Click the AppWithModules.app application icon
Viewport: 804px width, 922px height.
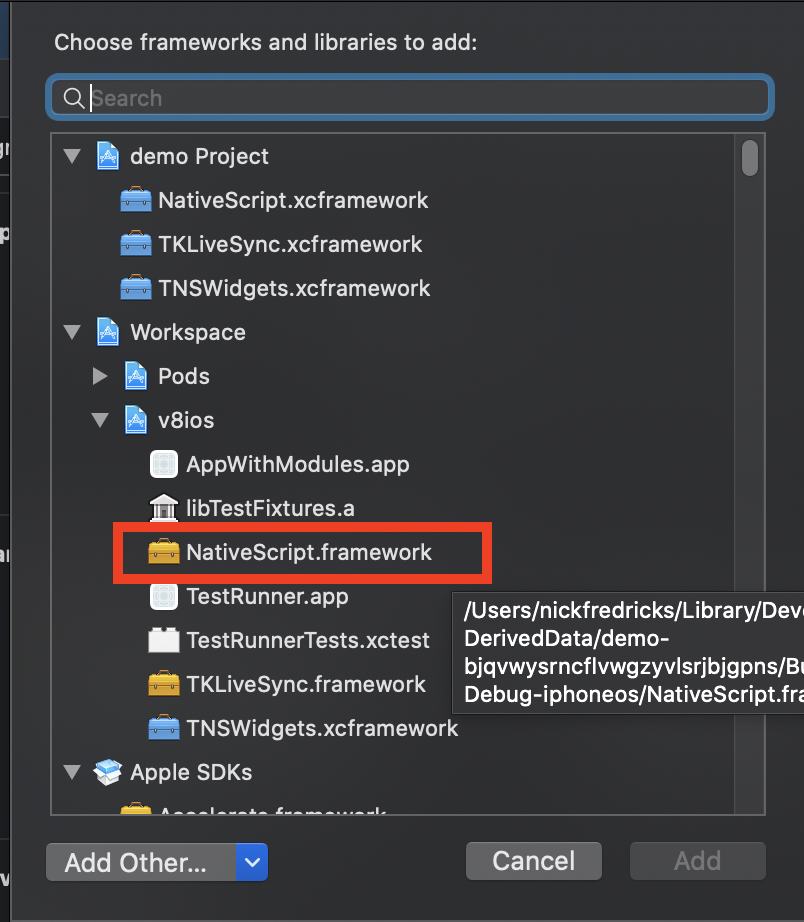point(164,464)
